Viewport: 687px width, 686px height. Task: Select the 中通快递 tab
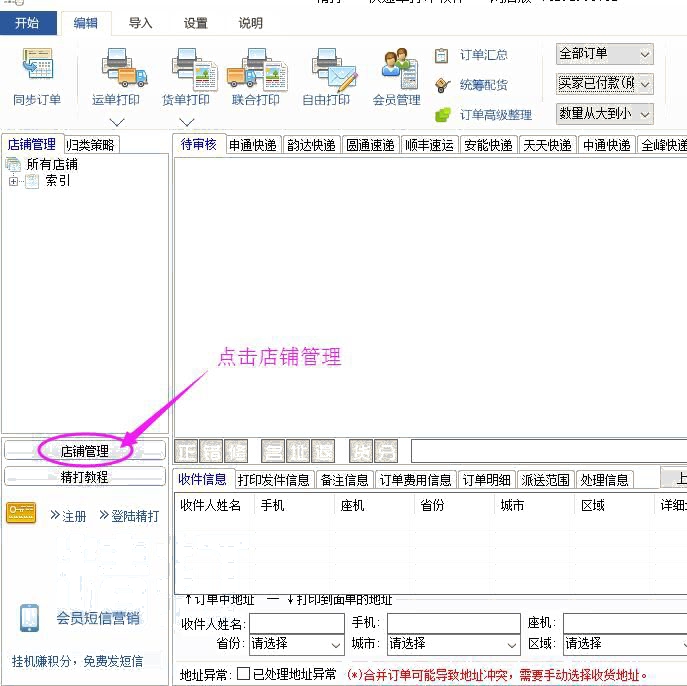click(607, 145)
